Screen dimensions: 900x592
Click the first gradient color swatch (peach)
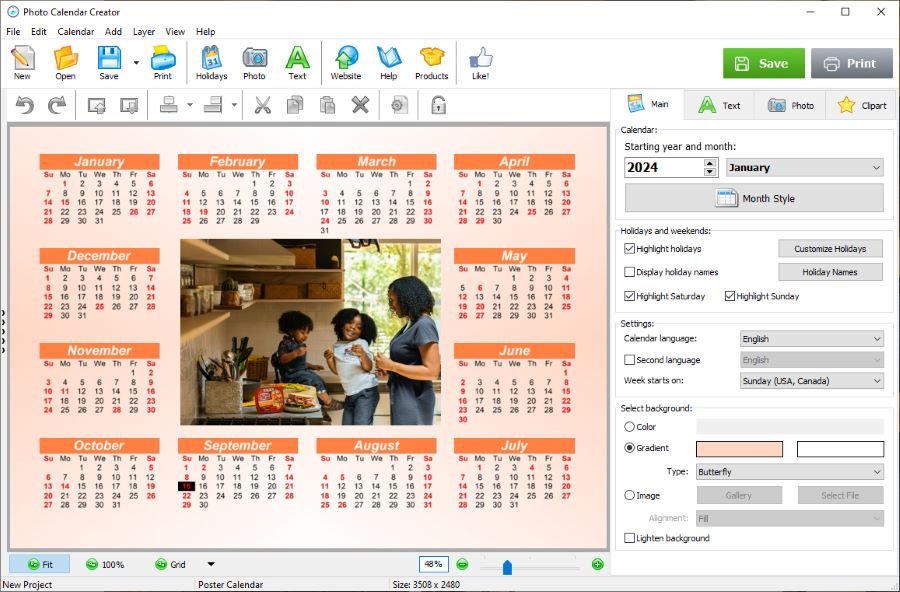pyautogui.click(x=739, y=449)
